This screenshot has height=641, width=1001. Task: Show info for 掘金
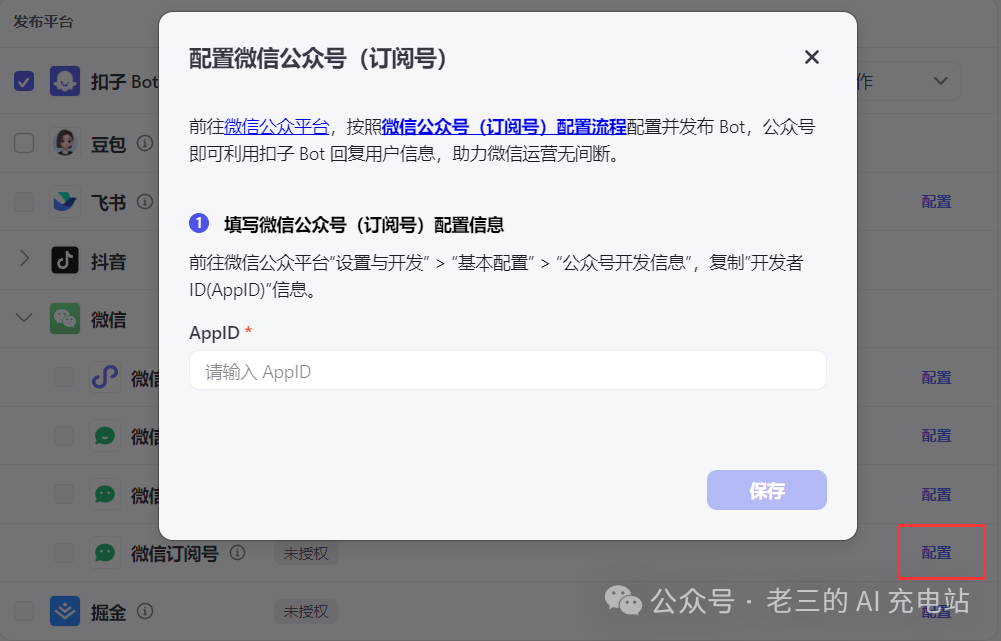(x=146, y=611)
